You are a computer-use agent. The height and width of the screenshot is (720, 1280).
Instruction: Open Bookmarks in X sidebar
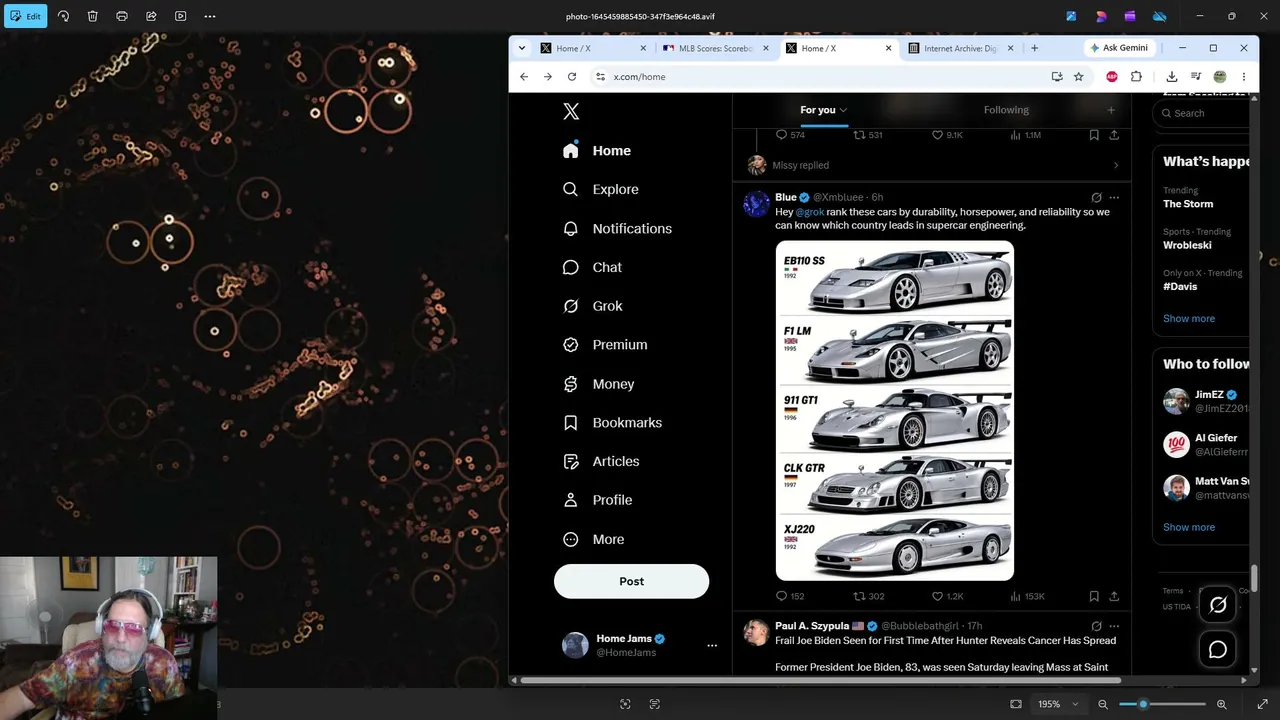612,423
